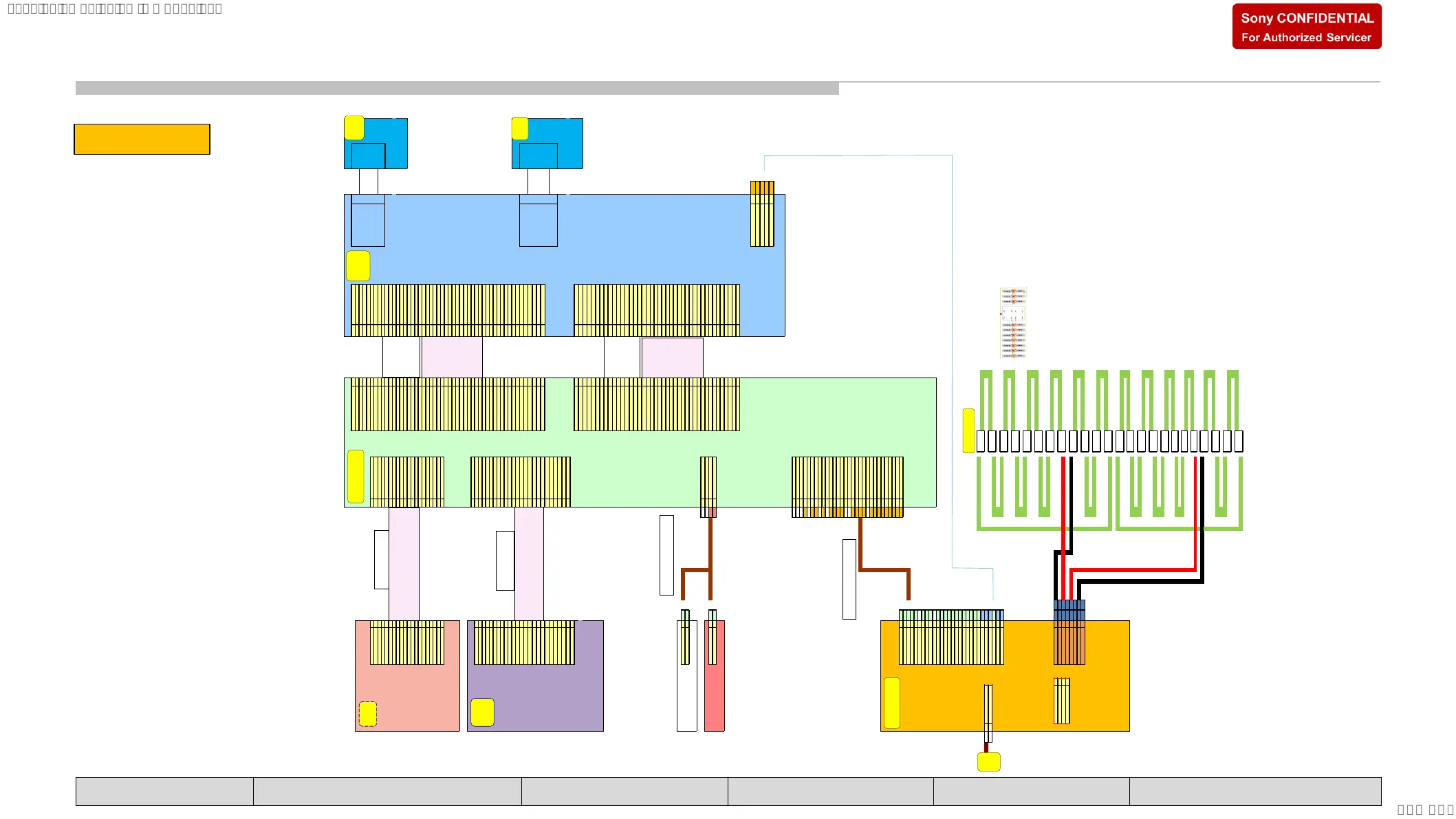Click the blue-topped connector on orange board

coord(1069,633)
